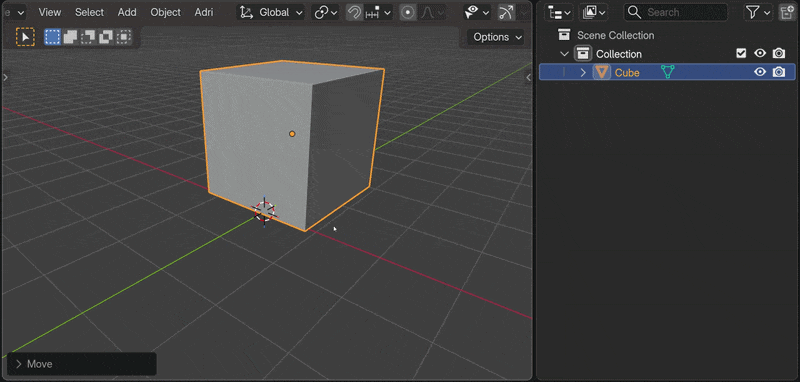Click the Cube's orange origin point
This screenshot has width=800, height=382.
[292, 134]
